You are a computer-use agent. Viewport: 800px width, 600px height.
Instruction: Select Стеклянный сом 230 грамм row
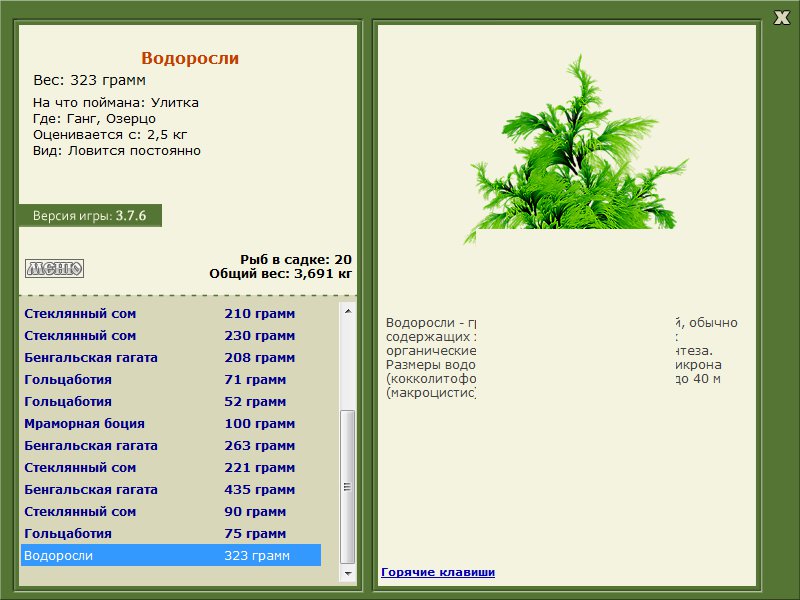(171, 336)
